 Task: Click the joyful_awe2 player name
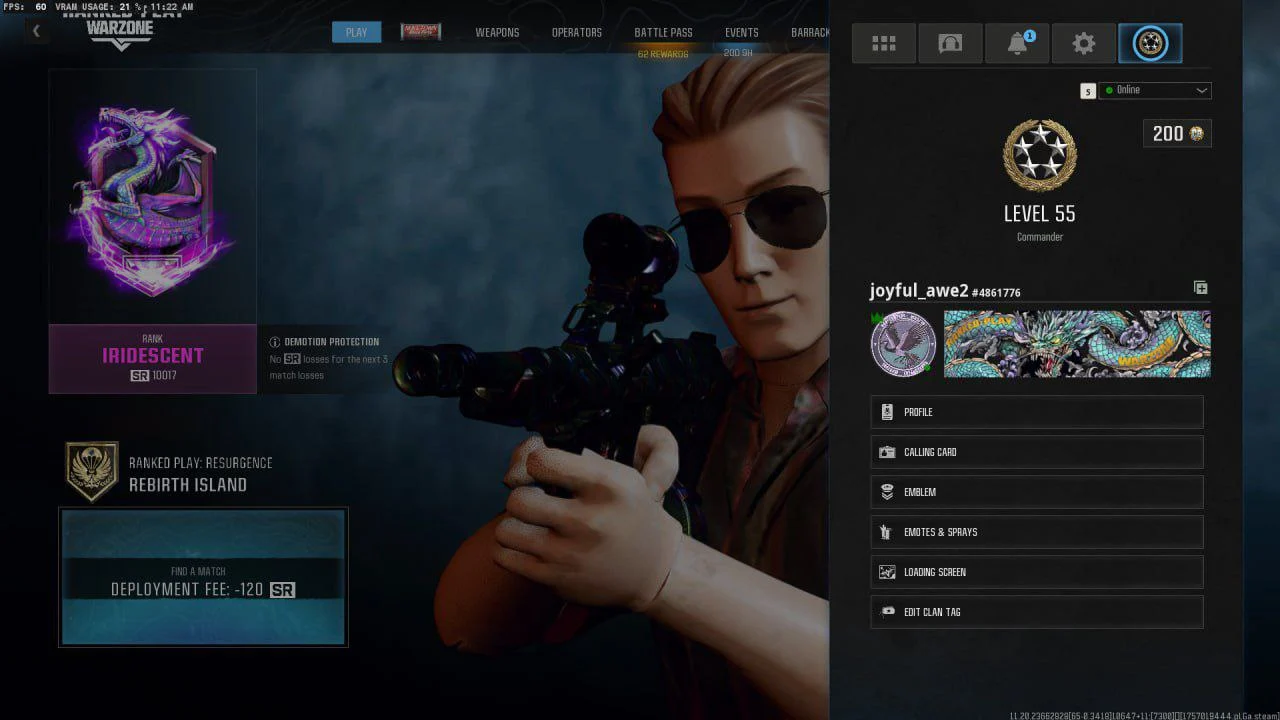tap(919, 291)
